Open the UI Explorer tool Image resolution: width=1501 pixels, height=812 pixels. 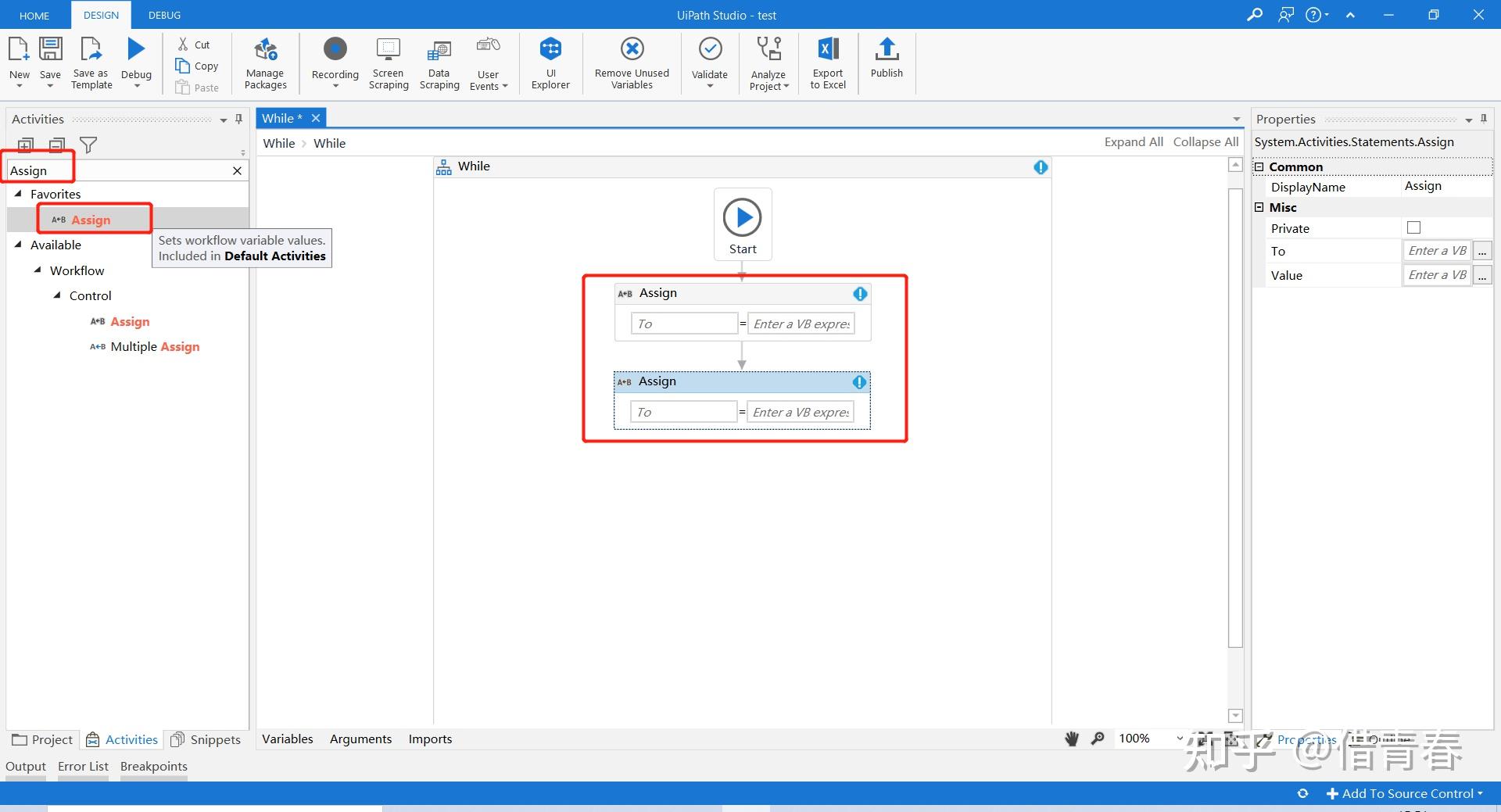tap(550, 63)
